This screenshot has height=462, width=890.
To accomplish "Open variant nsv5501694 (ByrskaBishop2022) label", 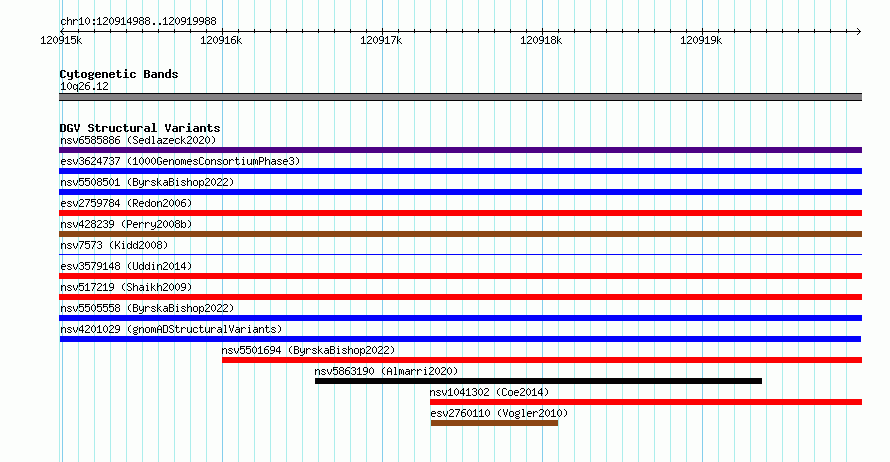I will click(x=308, y=350).
